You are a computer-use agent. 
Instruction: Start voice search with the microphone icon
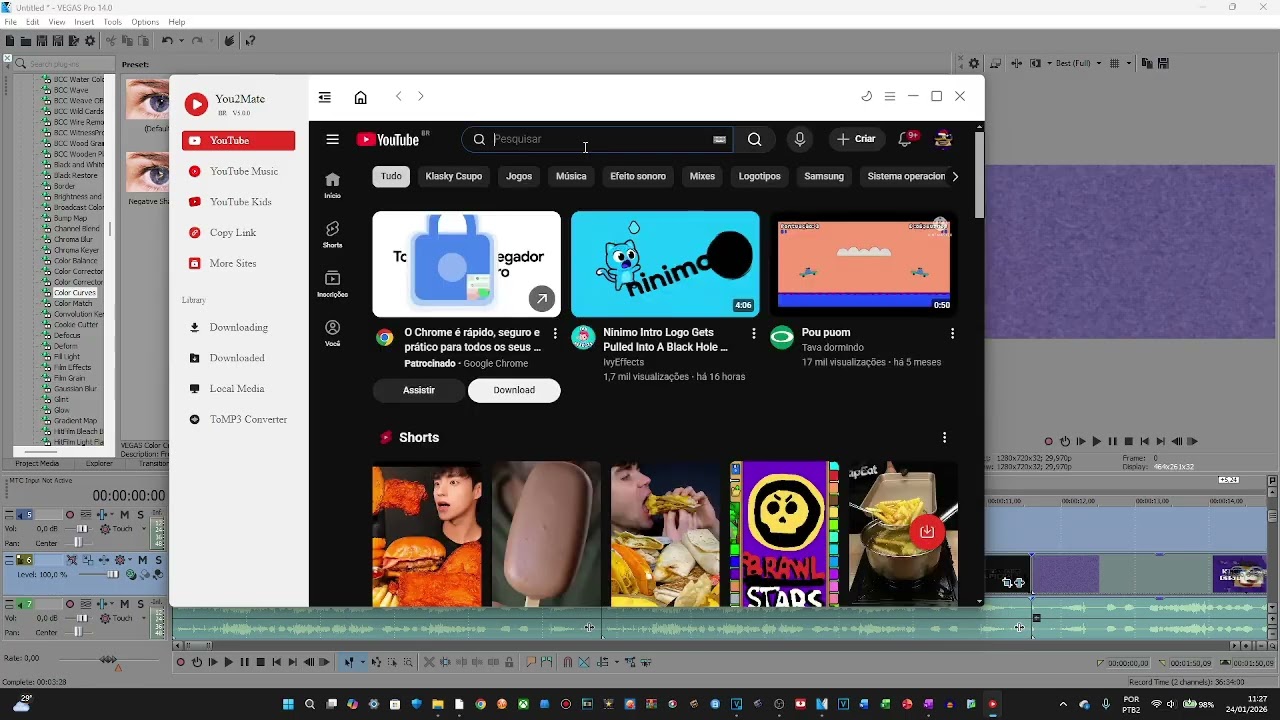click(x=799, y=140)
